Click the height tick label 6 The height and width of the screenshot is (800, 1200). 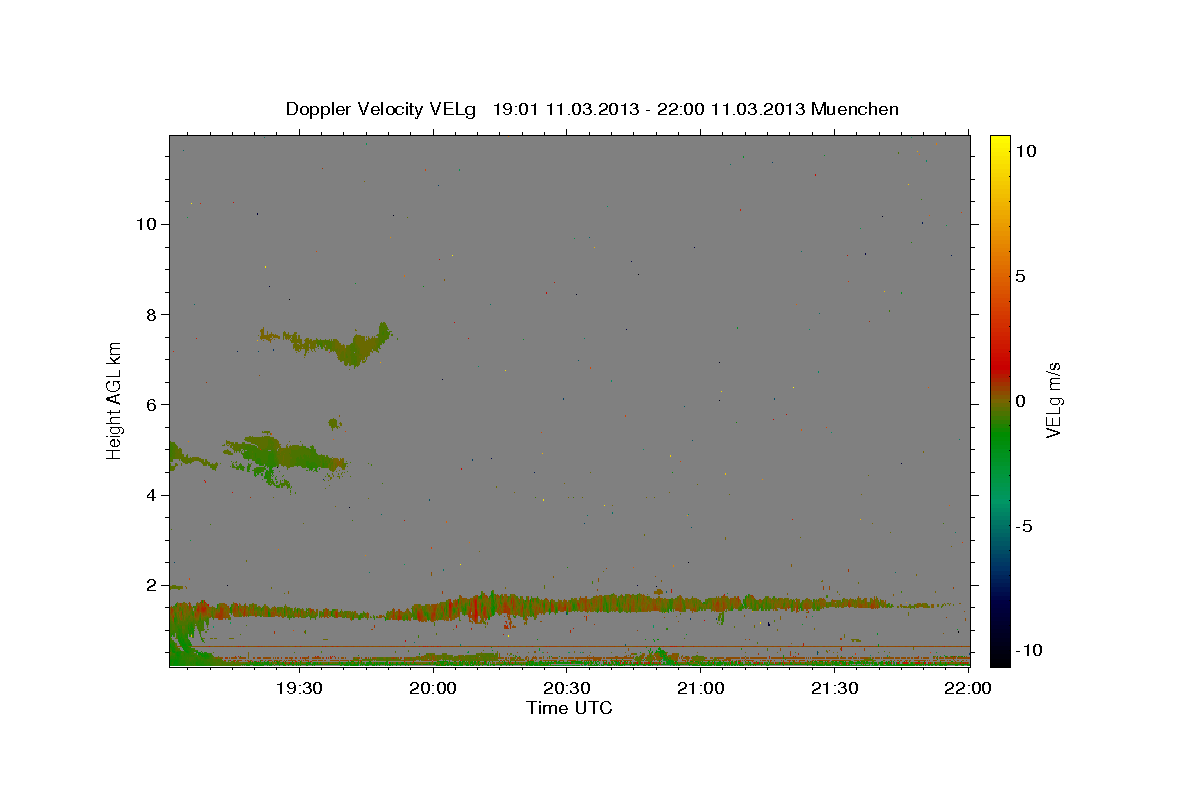[x=150, y=404]
